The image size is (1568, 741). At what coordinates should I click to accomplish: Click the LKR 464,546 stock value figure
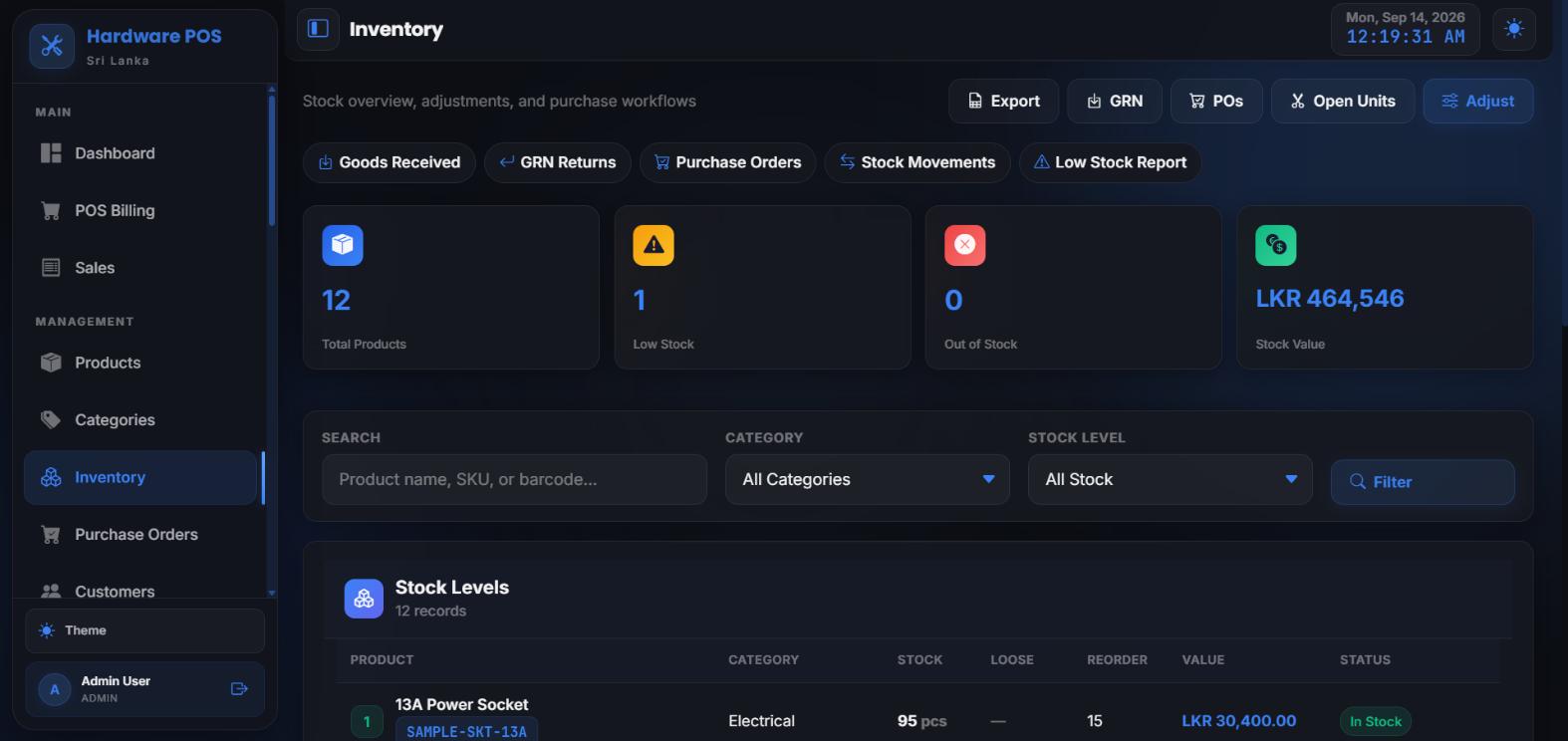click(x=1330, y=299)
